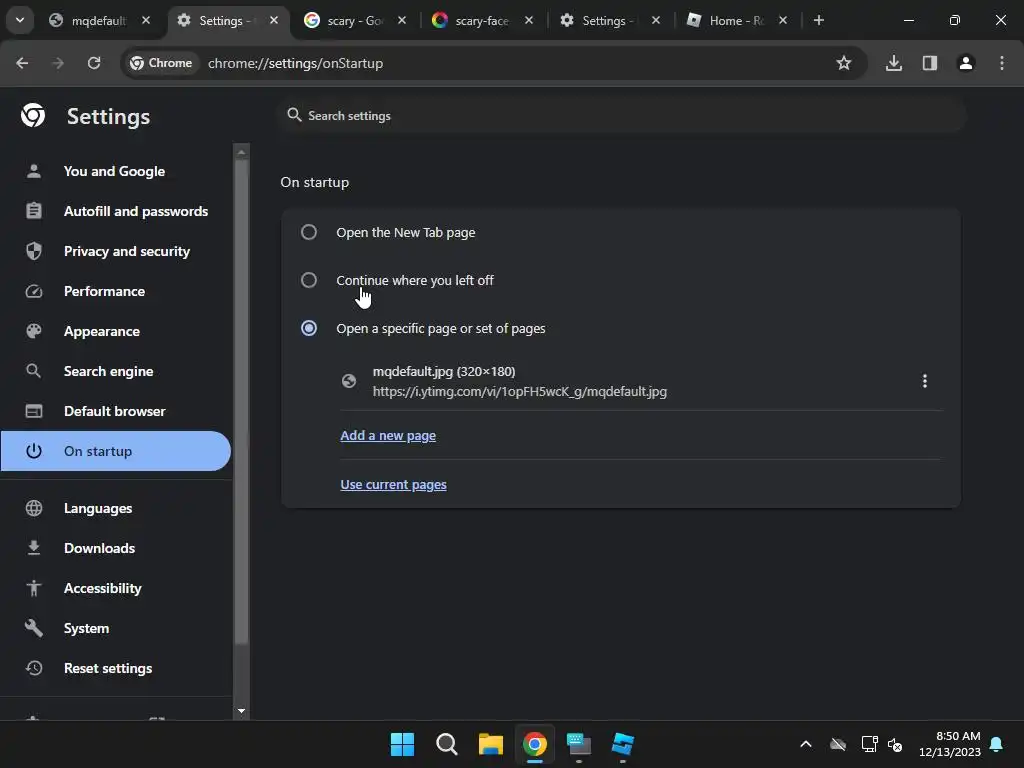Viewport: 1024px width, 768px height.
Task: Switch to the scary-face tab
Action: (482, 20)
